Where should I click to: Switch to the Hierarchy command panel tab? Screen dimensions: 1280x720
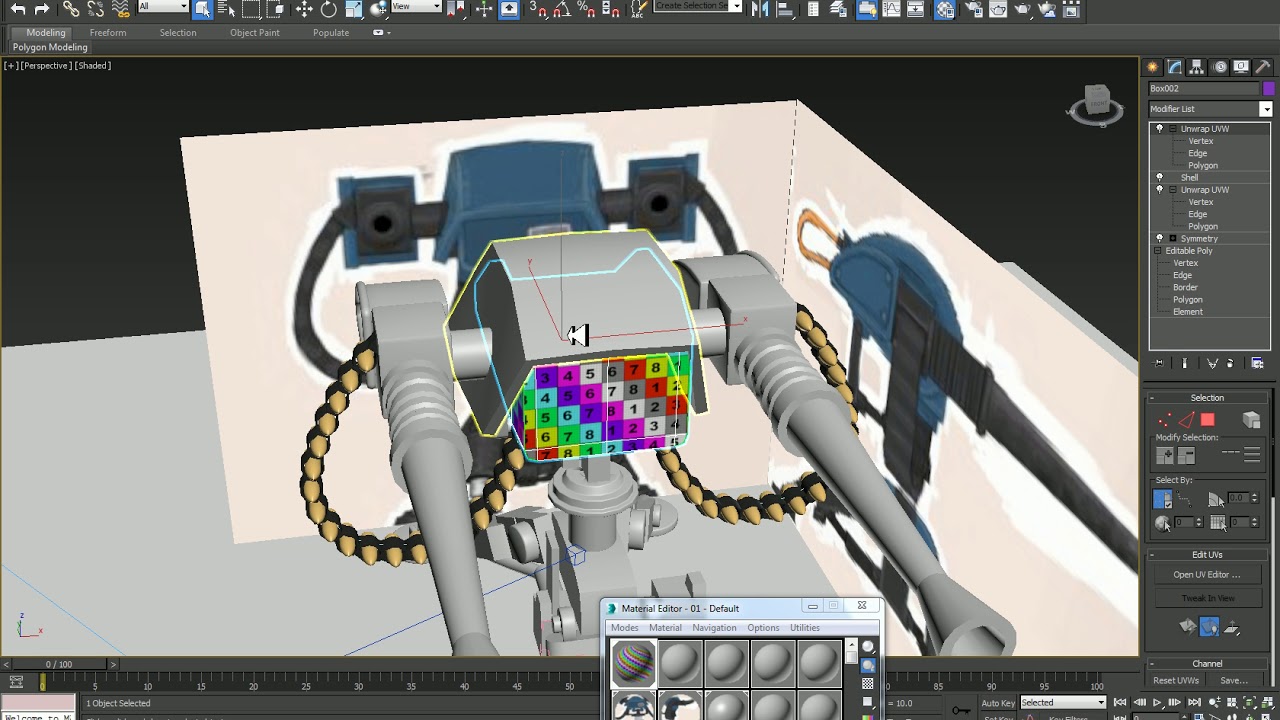[1197, 67]
